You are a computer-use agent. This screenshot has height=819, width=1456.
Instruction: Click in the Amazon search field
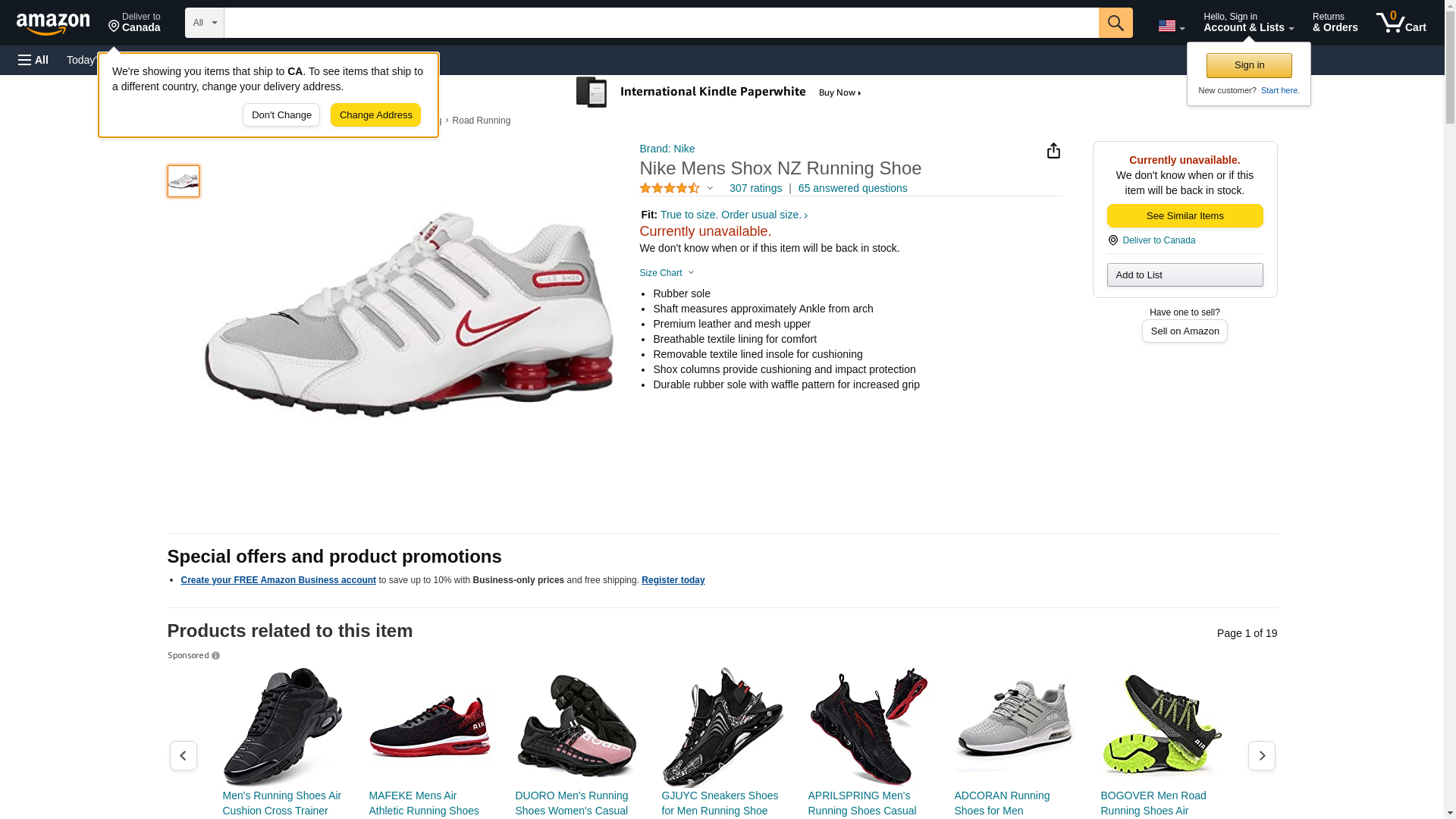pos(660,23)
